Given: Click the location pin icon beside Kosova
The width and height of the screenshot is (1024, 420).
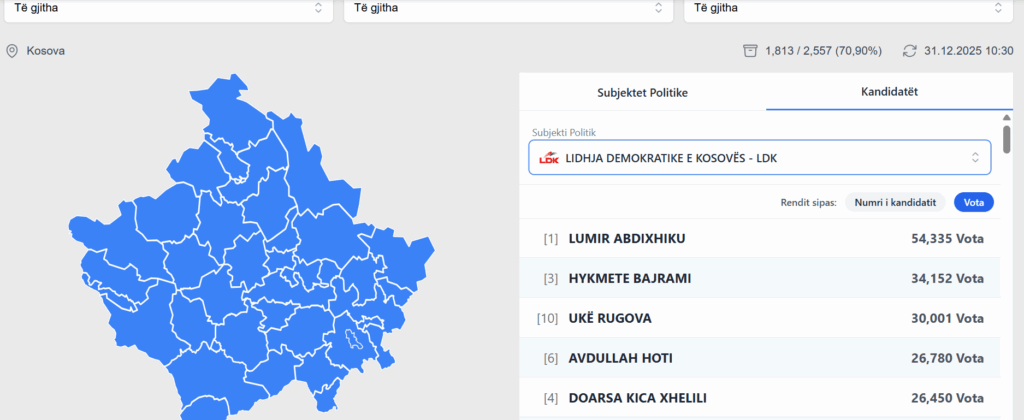Looking at the screenshot, I should pyautogui.click(x=12, y=50).
